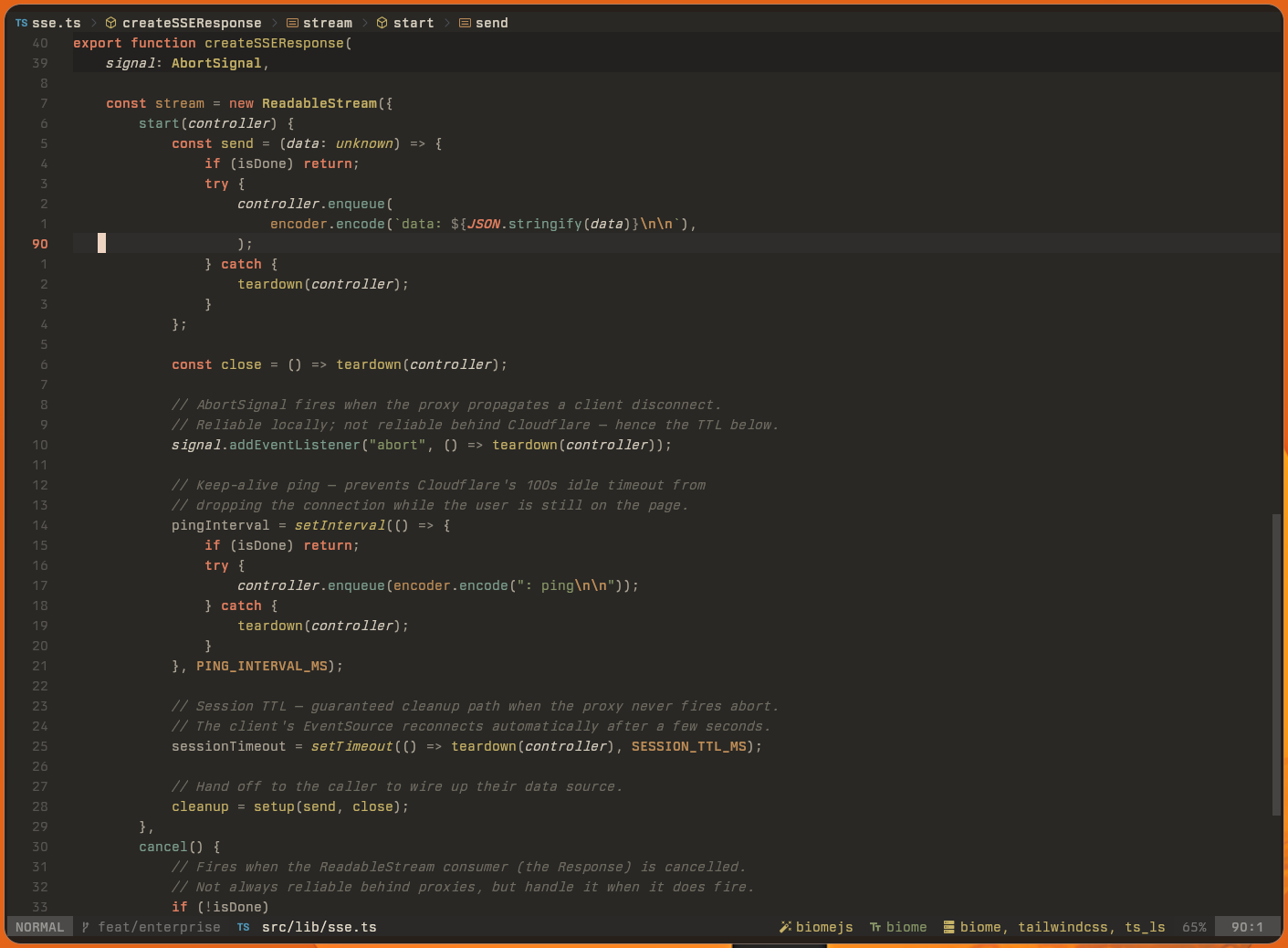
Task: Click the TypeScript file icon in breadcrumb
Action: coord(21,23)
